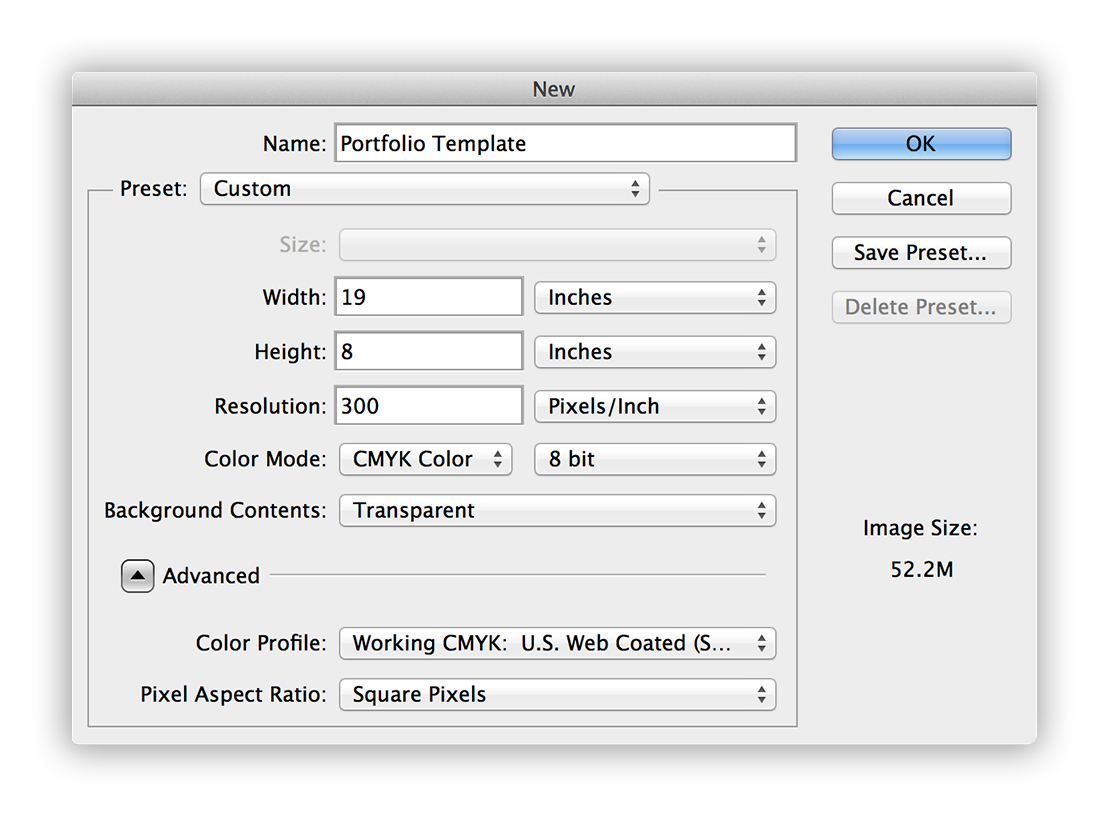Open the Resolution Pixels/Inch dropdown
Image resolution: width=1109 pixels, height=817 pixels.
tap(655, 406)
